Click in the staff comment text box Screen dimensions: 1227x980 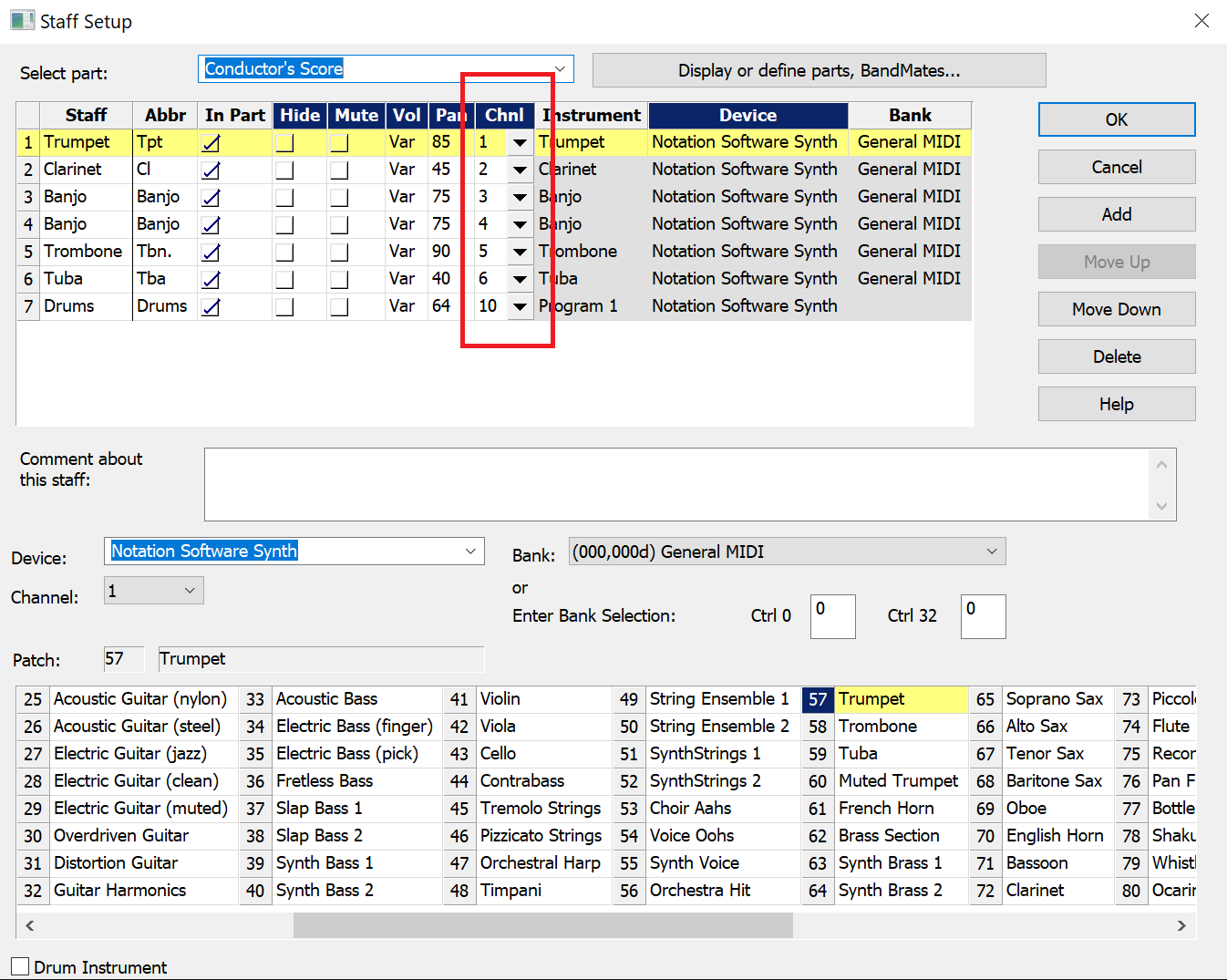point(675,484)
